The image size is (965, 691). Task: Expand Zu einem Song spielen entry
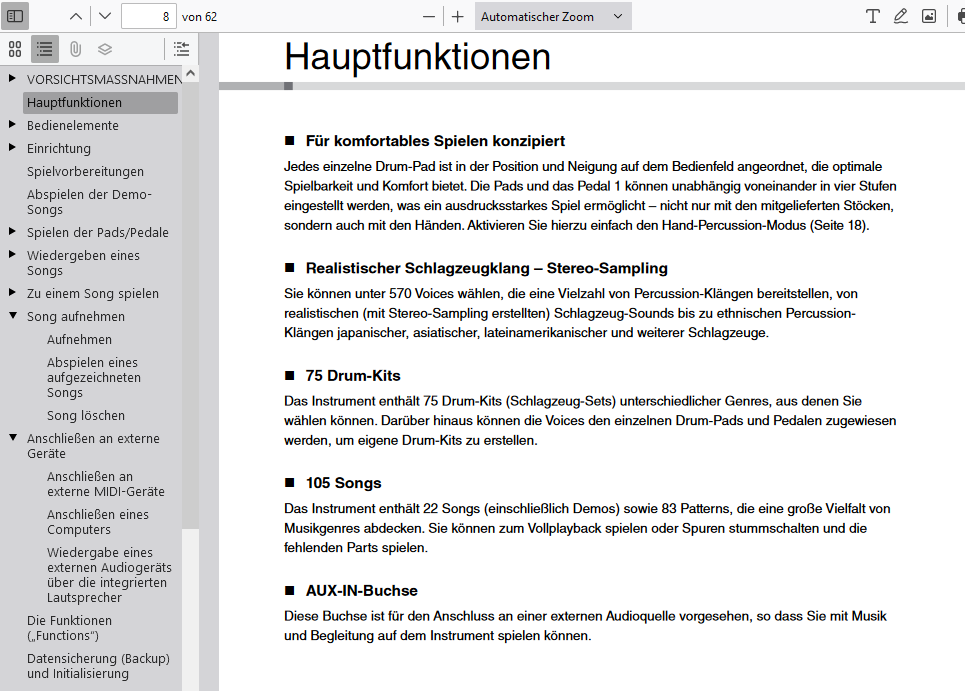coord(12,292)
